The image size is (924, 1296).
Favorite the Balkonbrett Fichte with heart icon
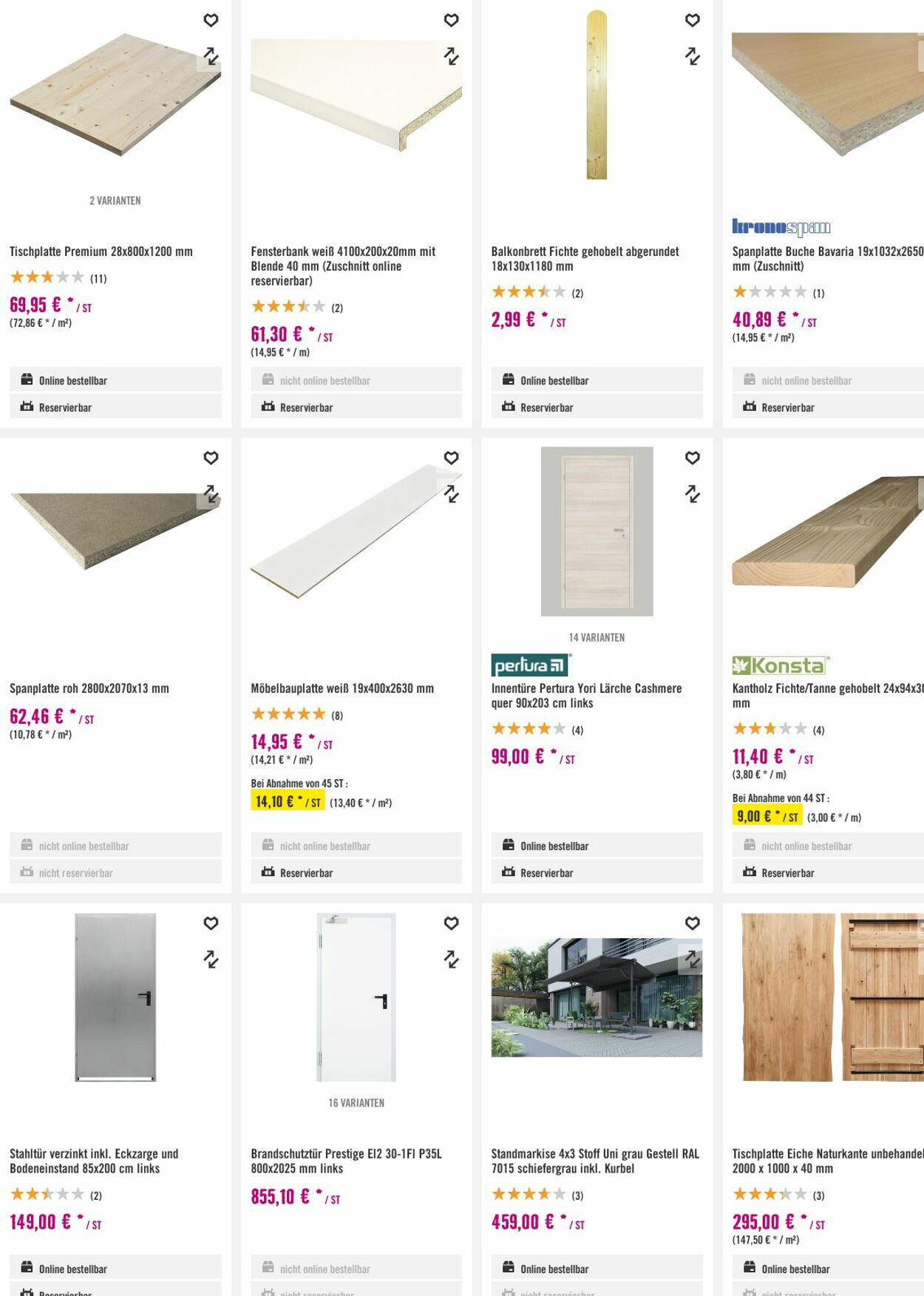692,20
